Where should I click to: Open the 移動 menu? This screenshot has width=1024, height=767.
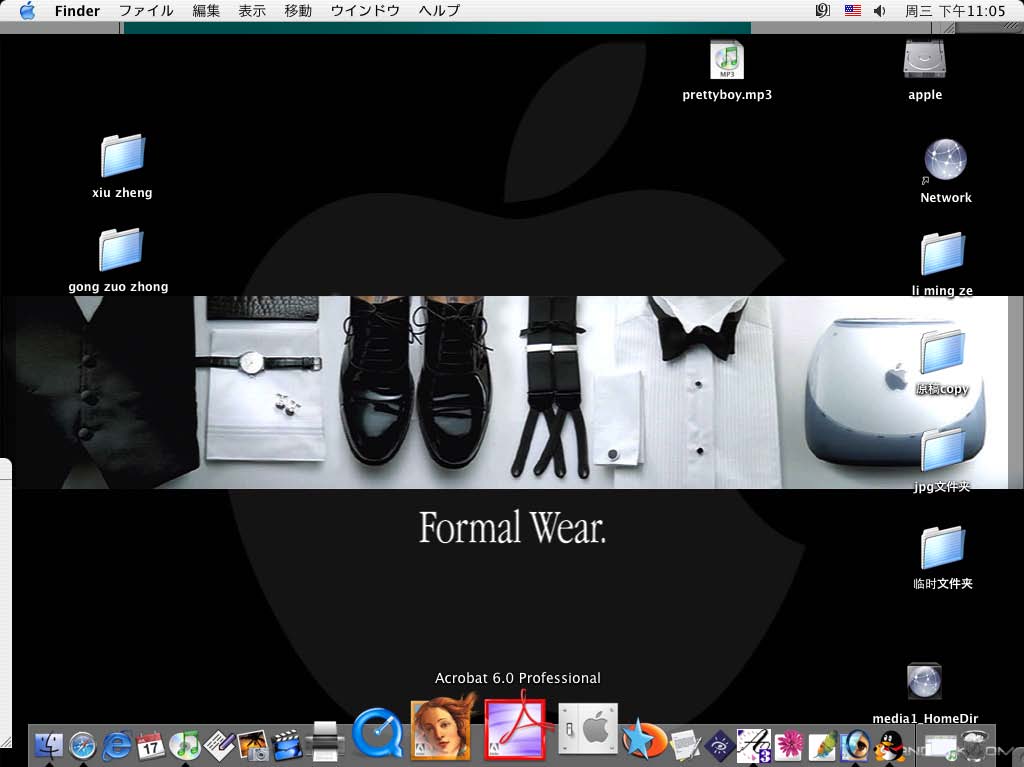coord(298,10)
